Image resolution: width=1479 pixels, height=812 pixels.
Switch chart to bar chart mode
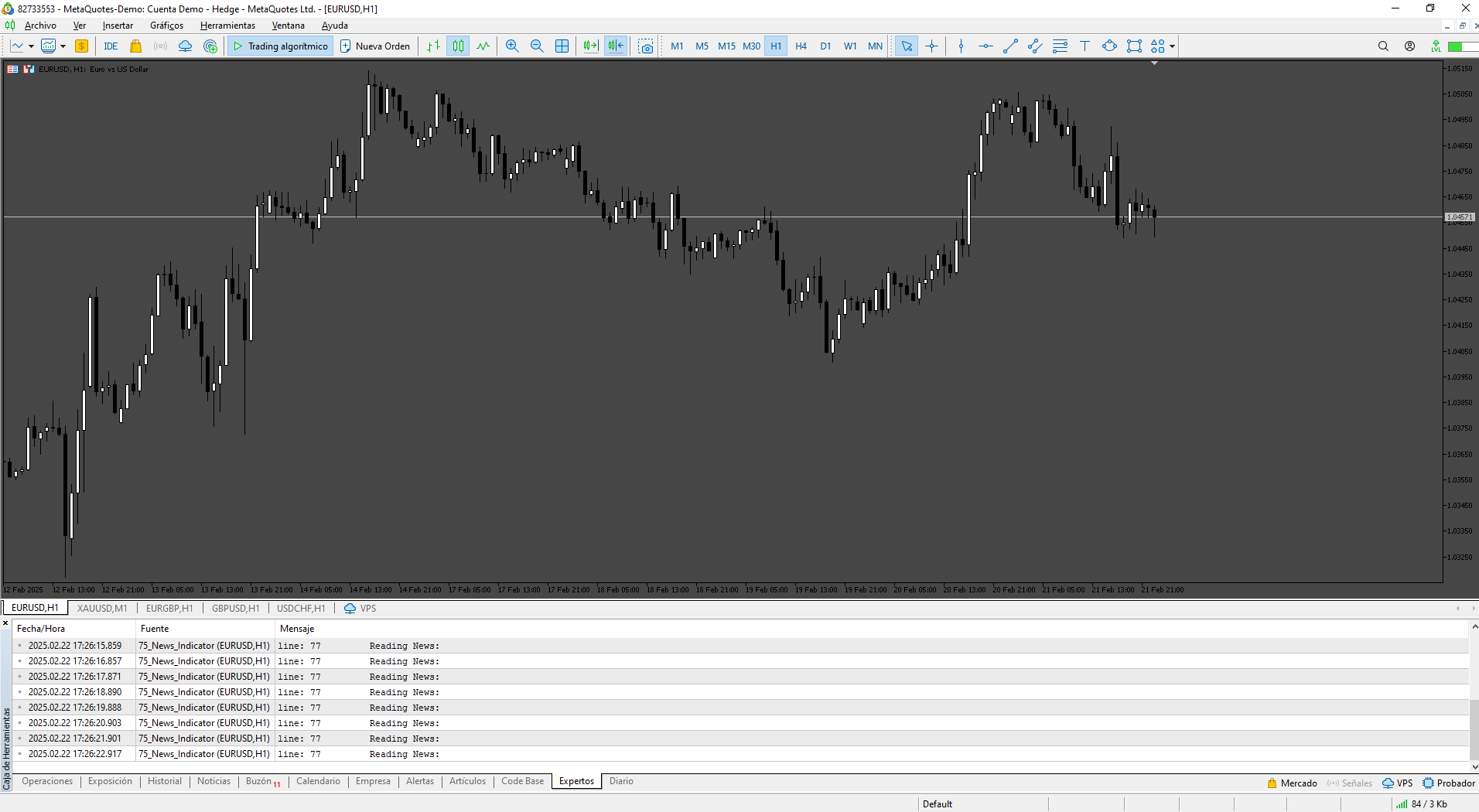point(434,46)
